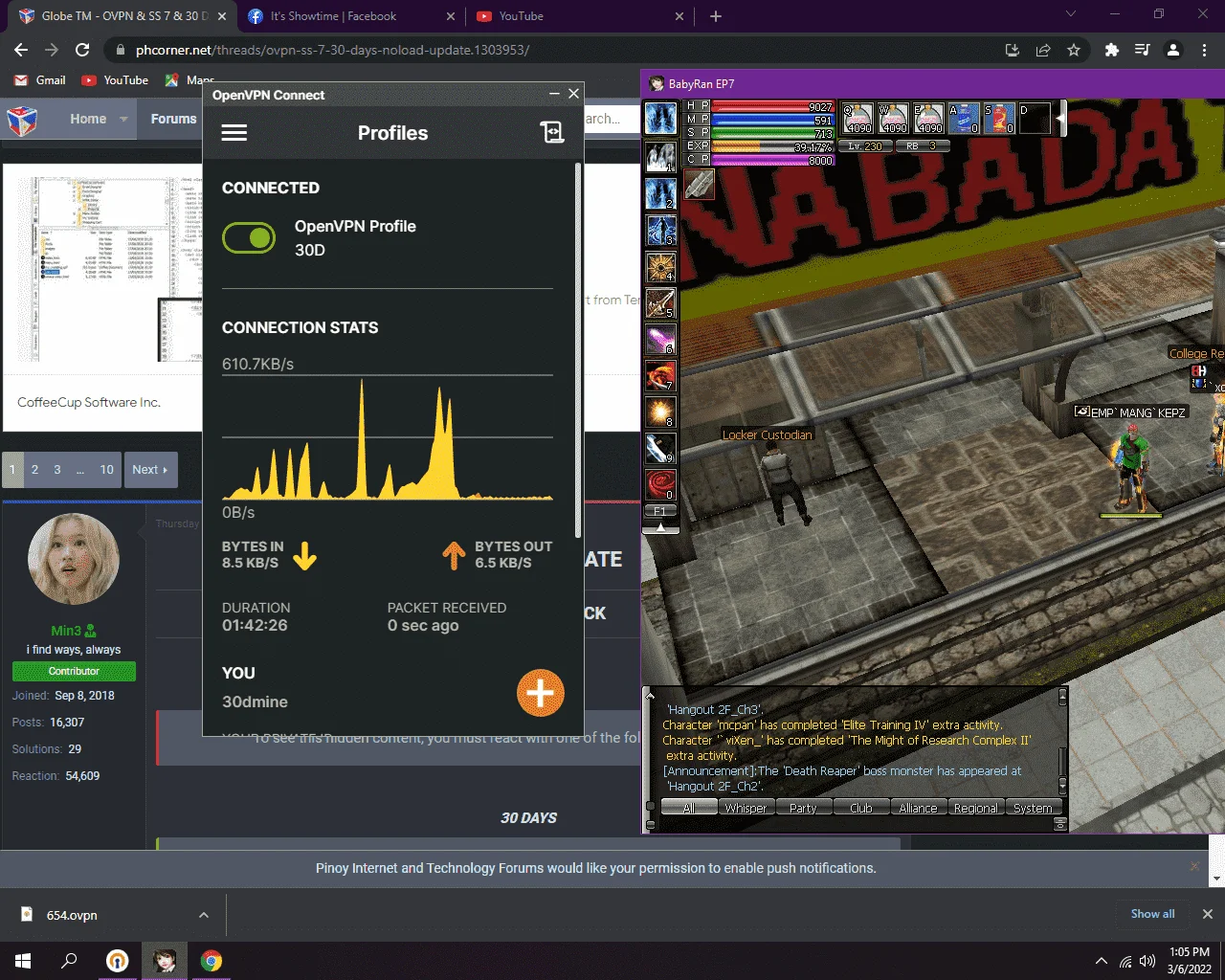Viewport: 1225px width, 980px height.
Task: Click the Chrome extensions puzzle icon
Action: click(x=1111, y=50)
